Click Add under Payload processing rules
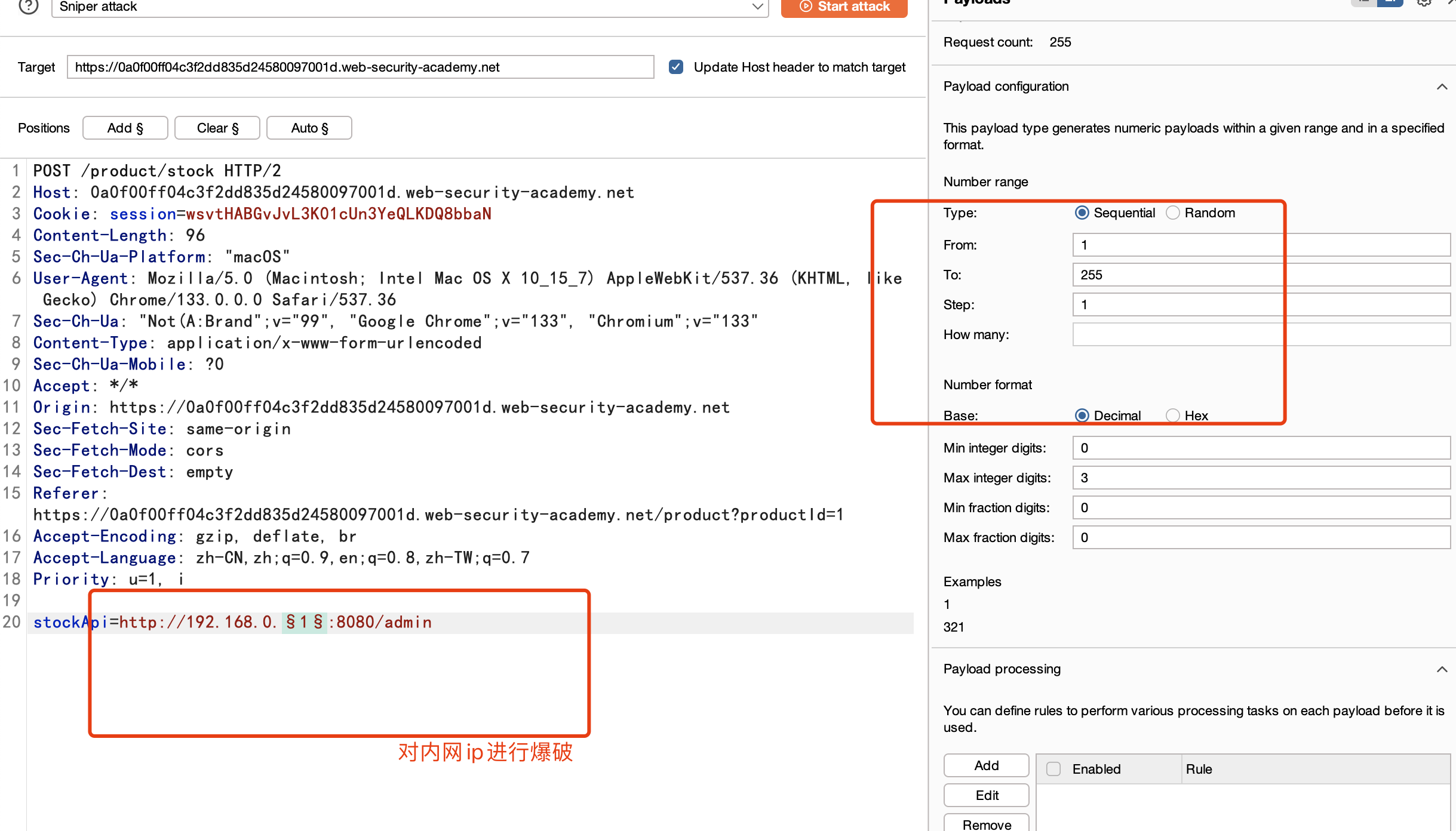 (x=986, y=765)
